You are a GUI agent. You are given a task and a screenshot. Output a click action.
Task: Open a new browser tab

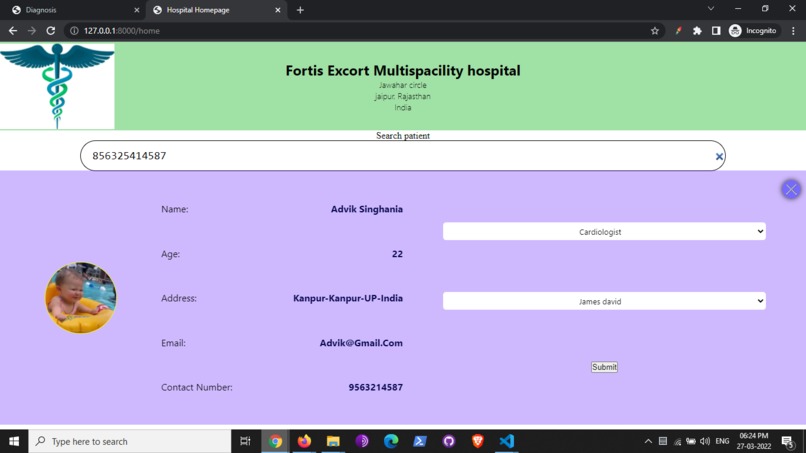[x=300, y=10]
